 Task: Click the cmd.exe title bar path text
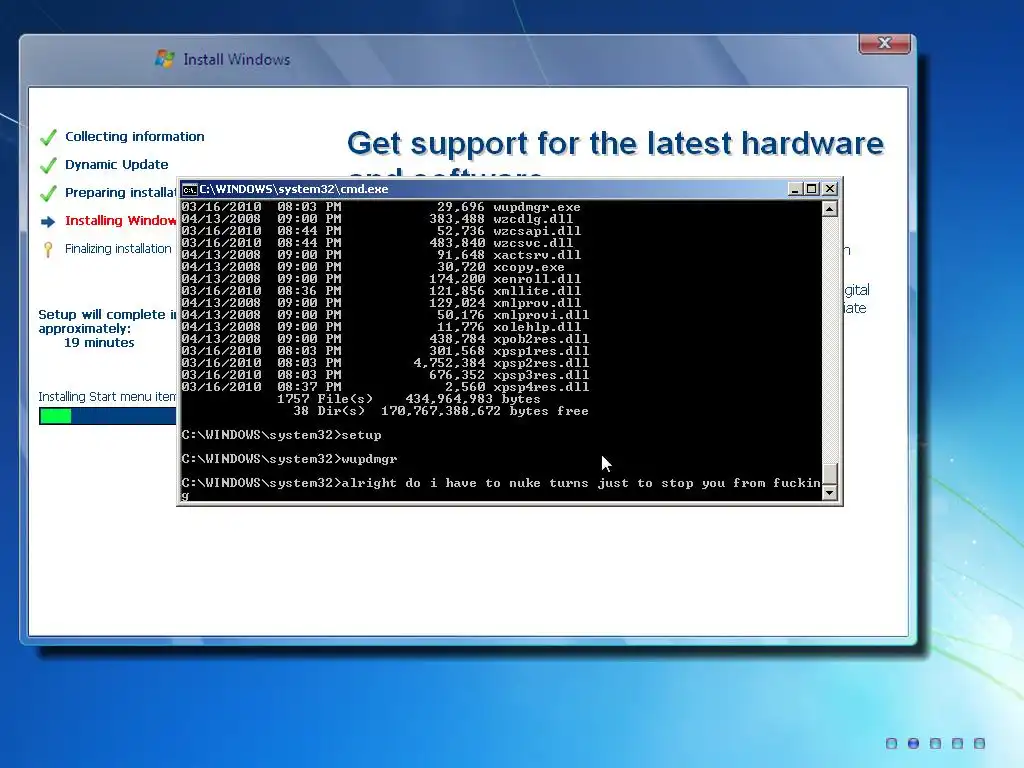coord(294,189)
